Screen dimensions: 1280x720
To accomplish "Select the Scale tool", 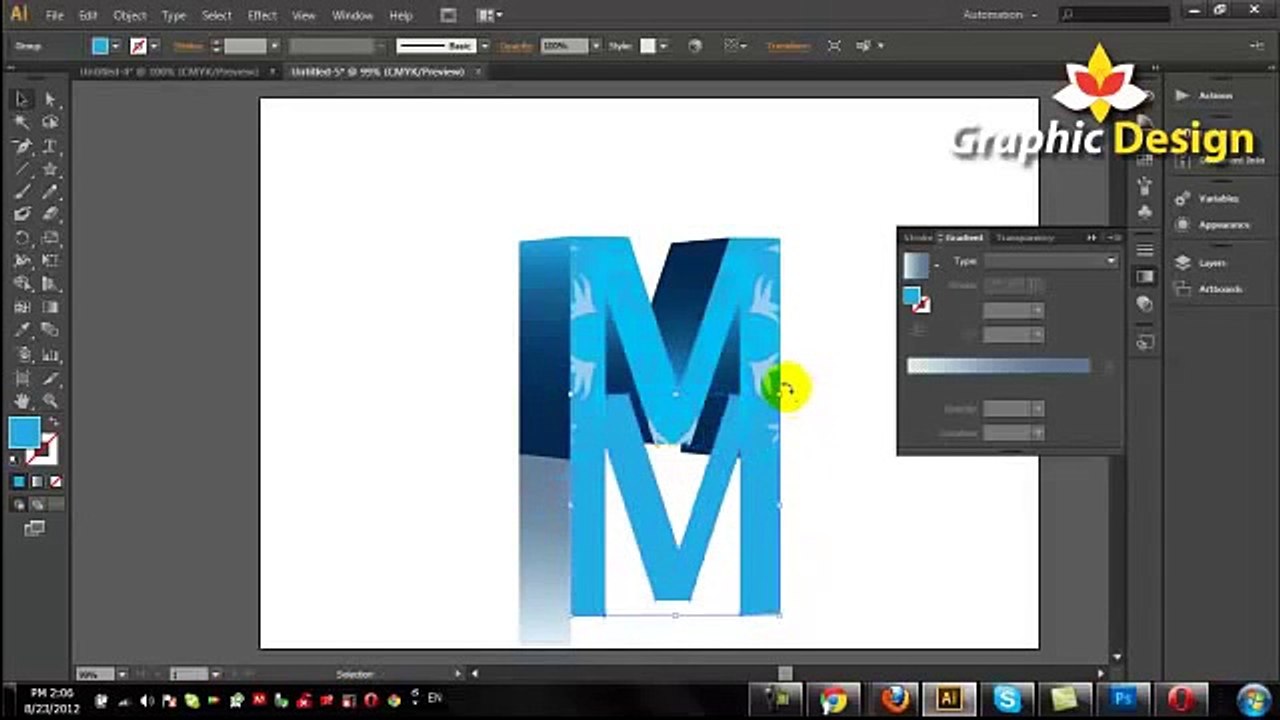I will tap(50, 238).
